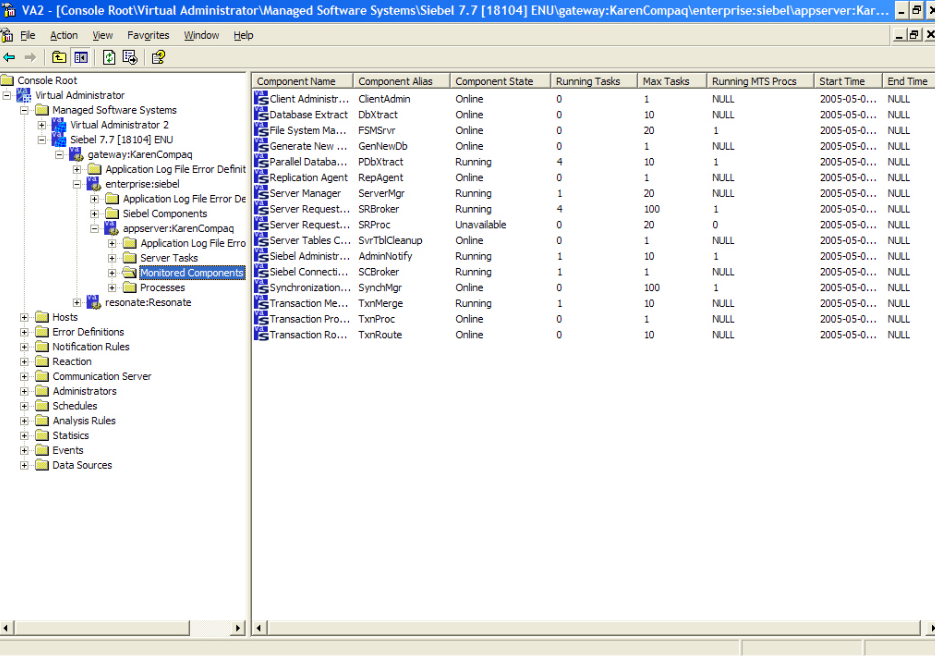Image resolution: width=935 pixels, height=656 pixels.
Task: Click the Export List toolbar icon
Action: pos(130,57)
